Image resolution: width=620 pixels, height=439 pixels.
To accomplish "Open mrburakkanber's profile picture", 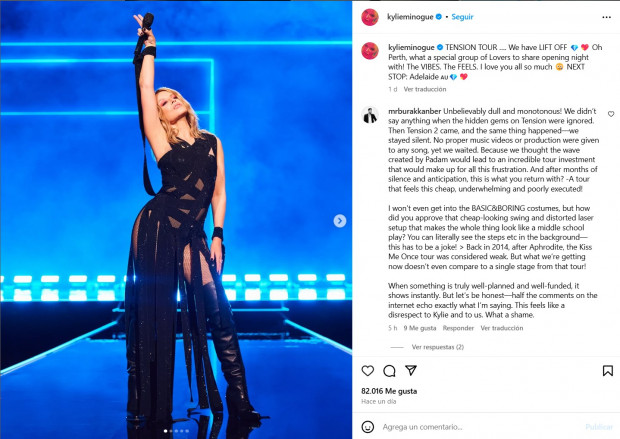I will click(370, 115).
